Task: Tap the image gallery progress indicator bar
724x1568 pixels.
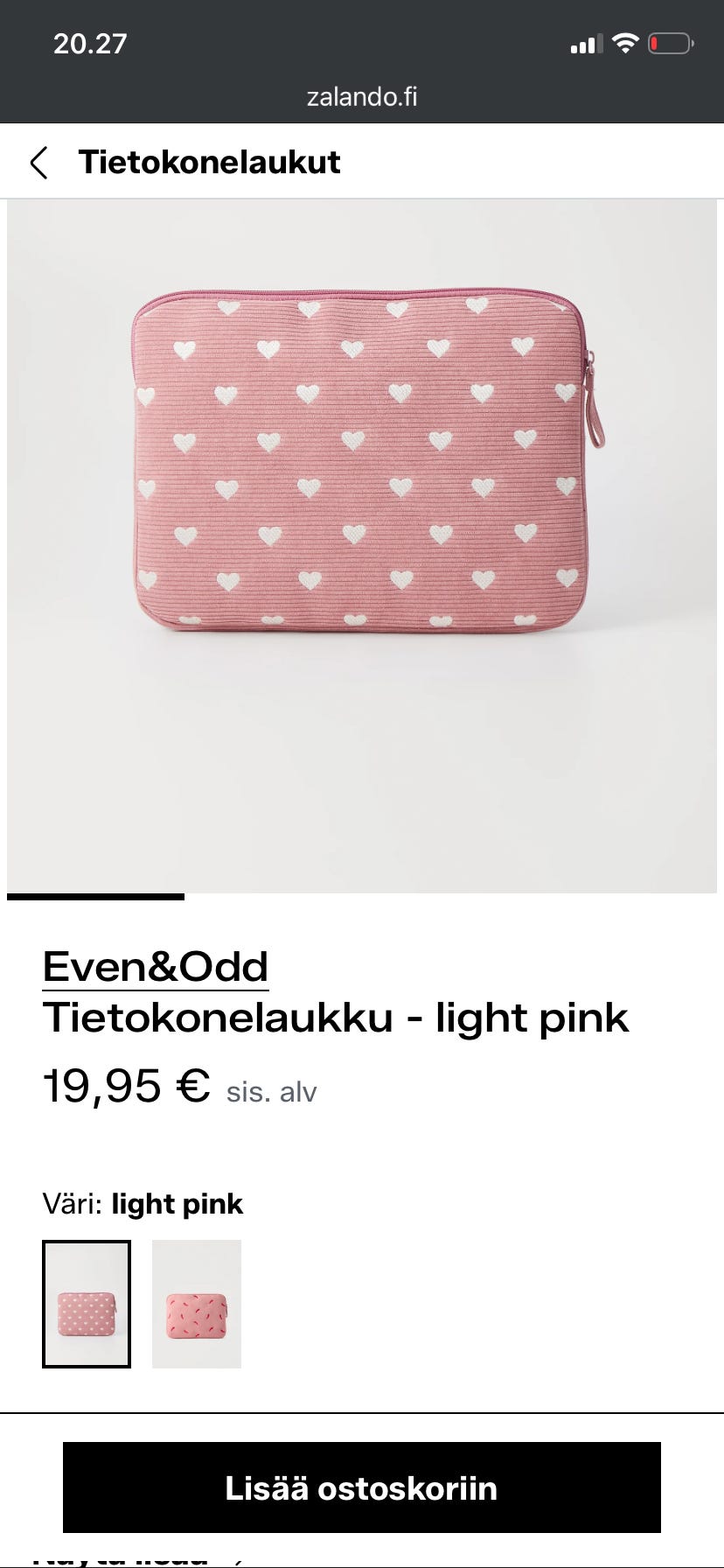Action: tap(95, 897)
